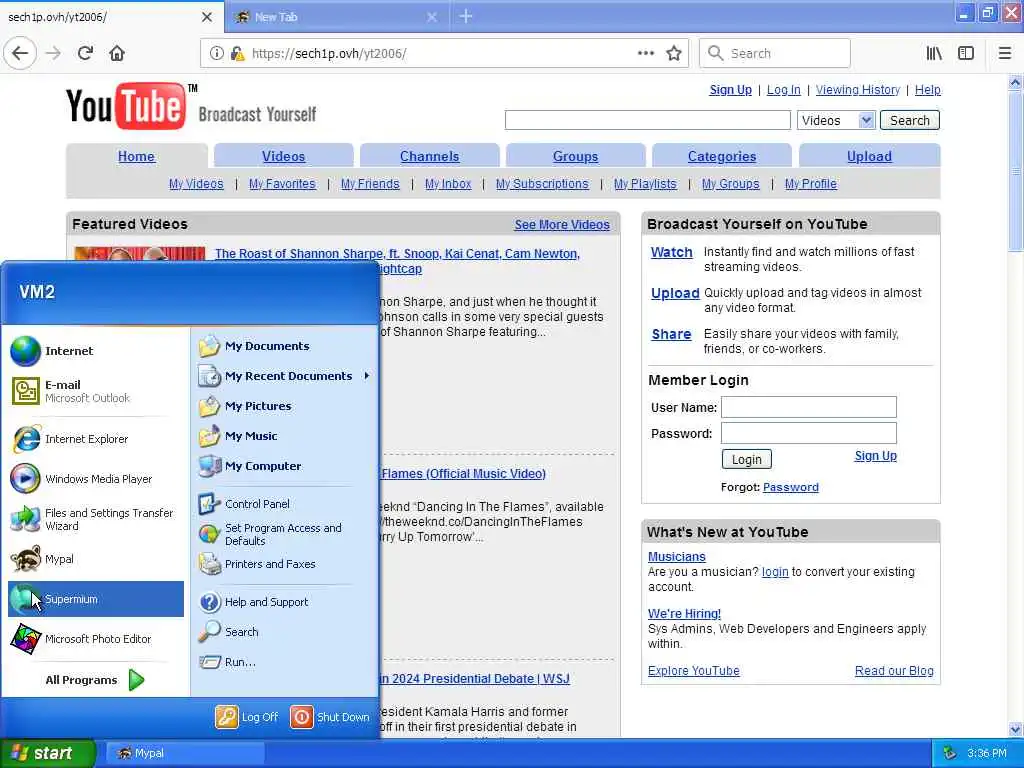The width and height of the screenshot is (1024, 768).
Task: Expand All Programs list
Action: tap(95, 680)
